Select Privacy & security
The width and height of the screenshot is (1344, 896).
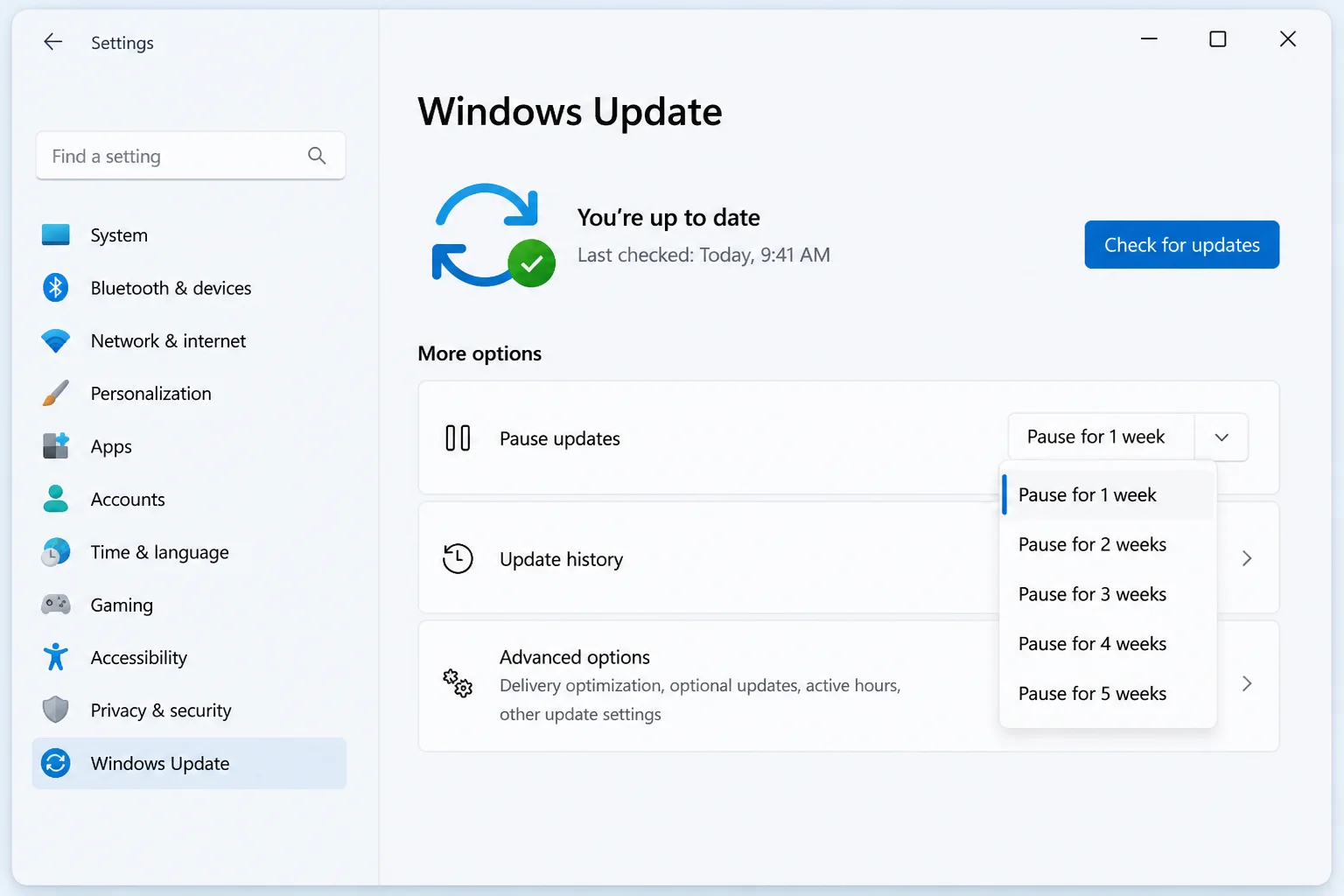point(189,710)
